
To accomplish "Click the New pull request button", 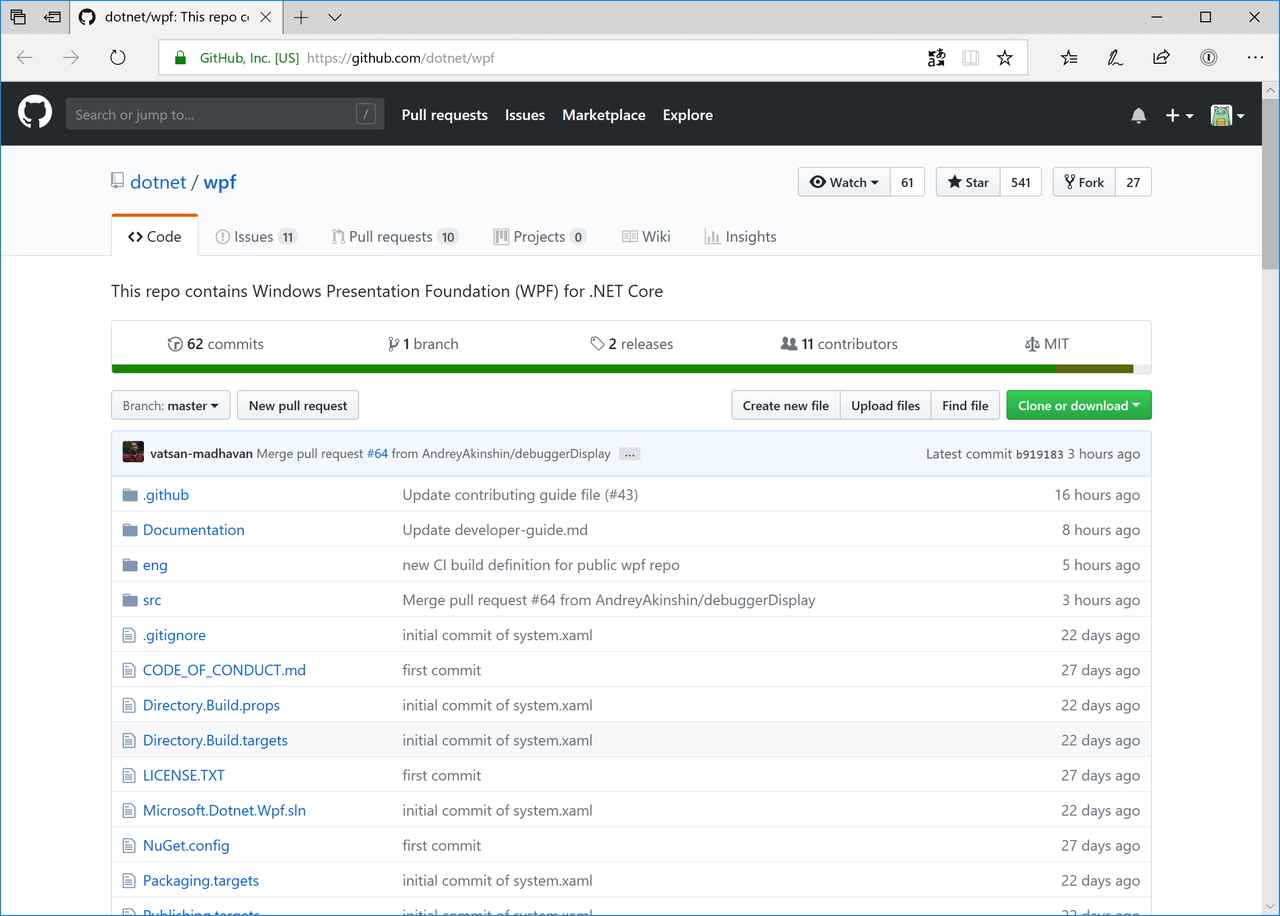I will 297,405.
